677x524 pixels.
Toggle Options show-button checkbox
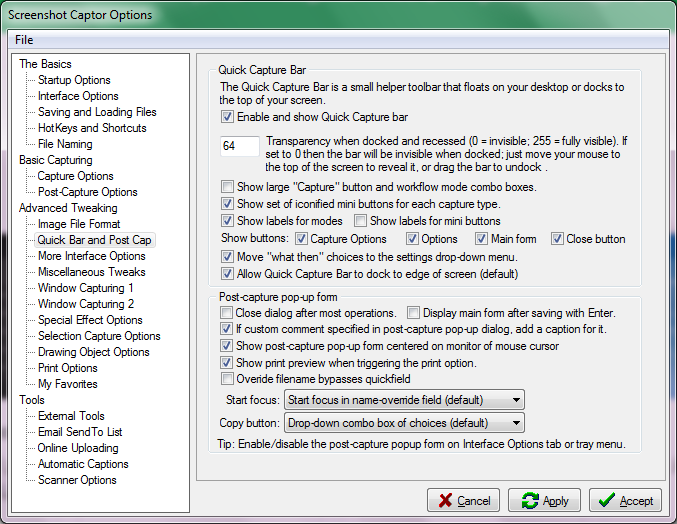[412, 239]
